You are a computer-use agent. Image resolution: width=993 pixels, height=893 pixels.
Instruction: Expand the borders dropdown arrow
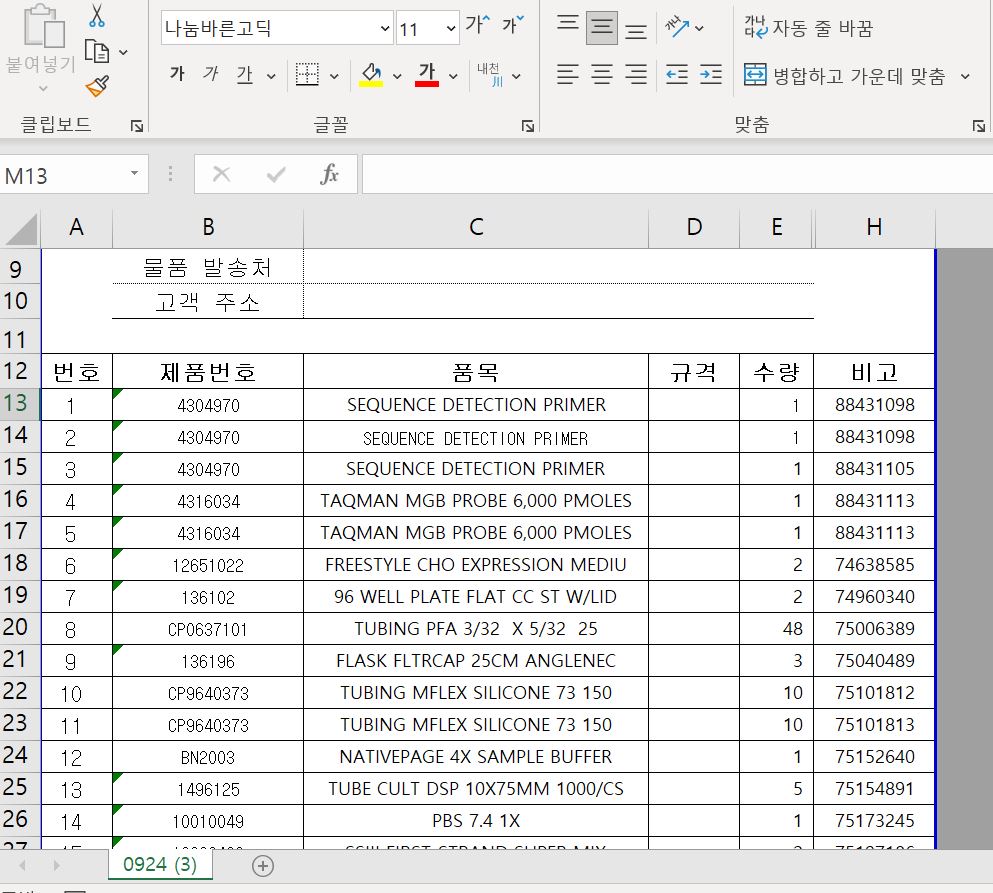pyautogui.click(x=334, y=77)
